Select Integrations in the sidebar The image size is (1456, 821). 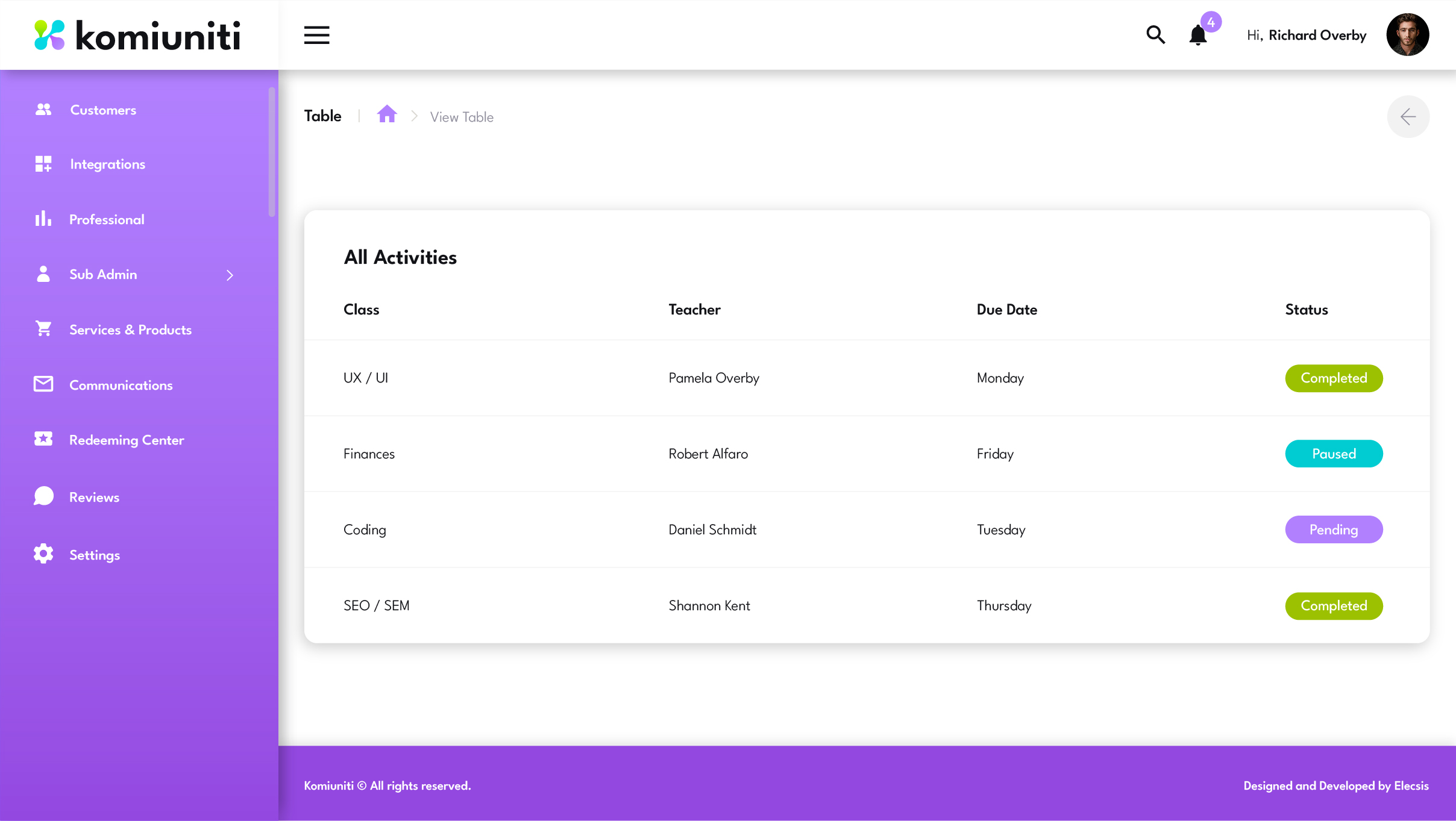point(107,164)
